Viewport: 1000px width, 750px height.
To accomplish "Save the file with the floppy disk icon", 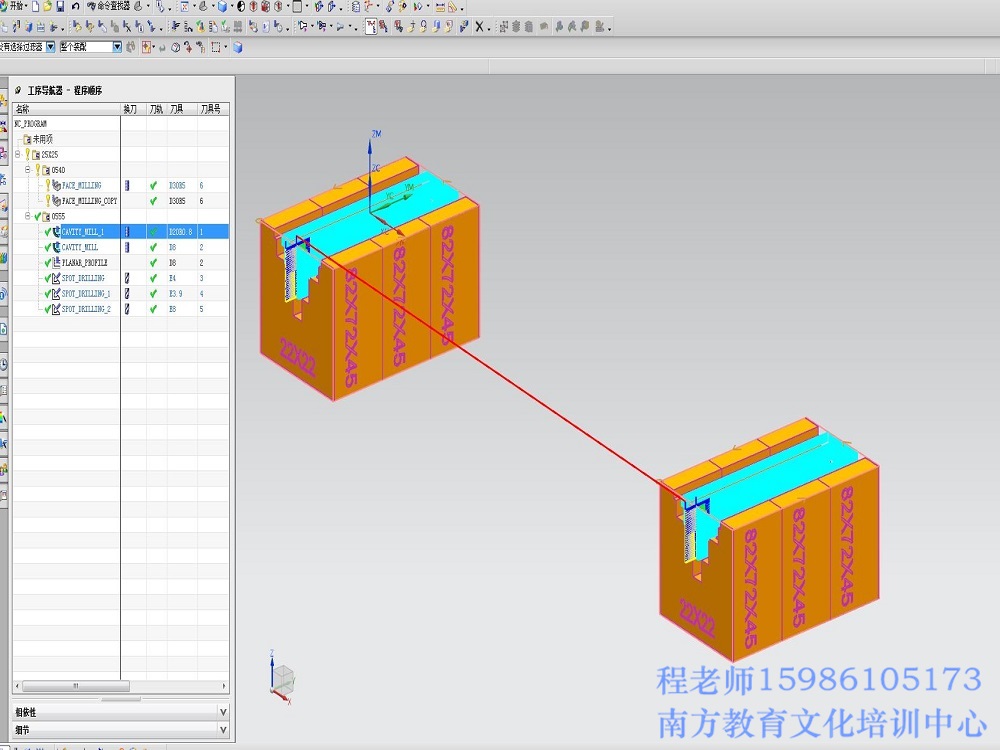I will click(x=61, y=6).
